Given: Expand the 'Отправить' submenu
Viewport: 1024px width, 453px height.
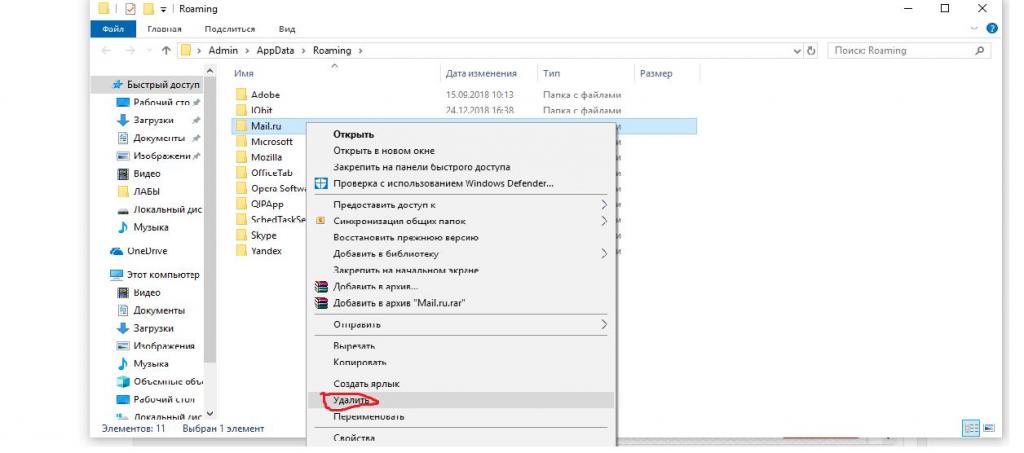Looking at the screenshot, I should (604, 324).
